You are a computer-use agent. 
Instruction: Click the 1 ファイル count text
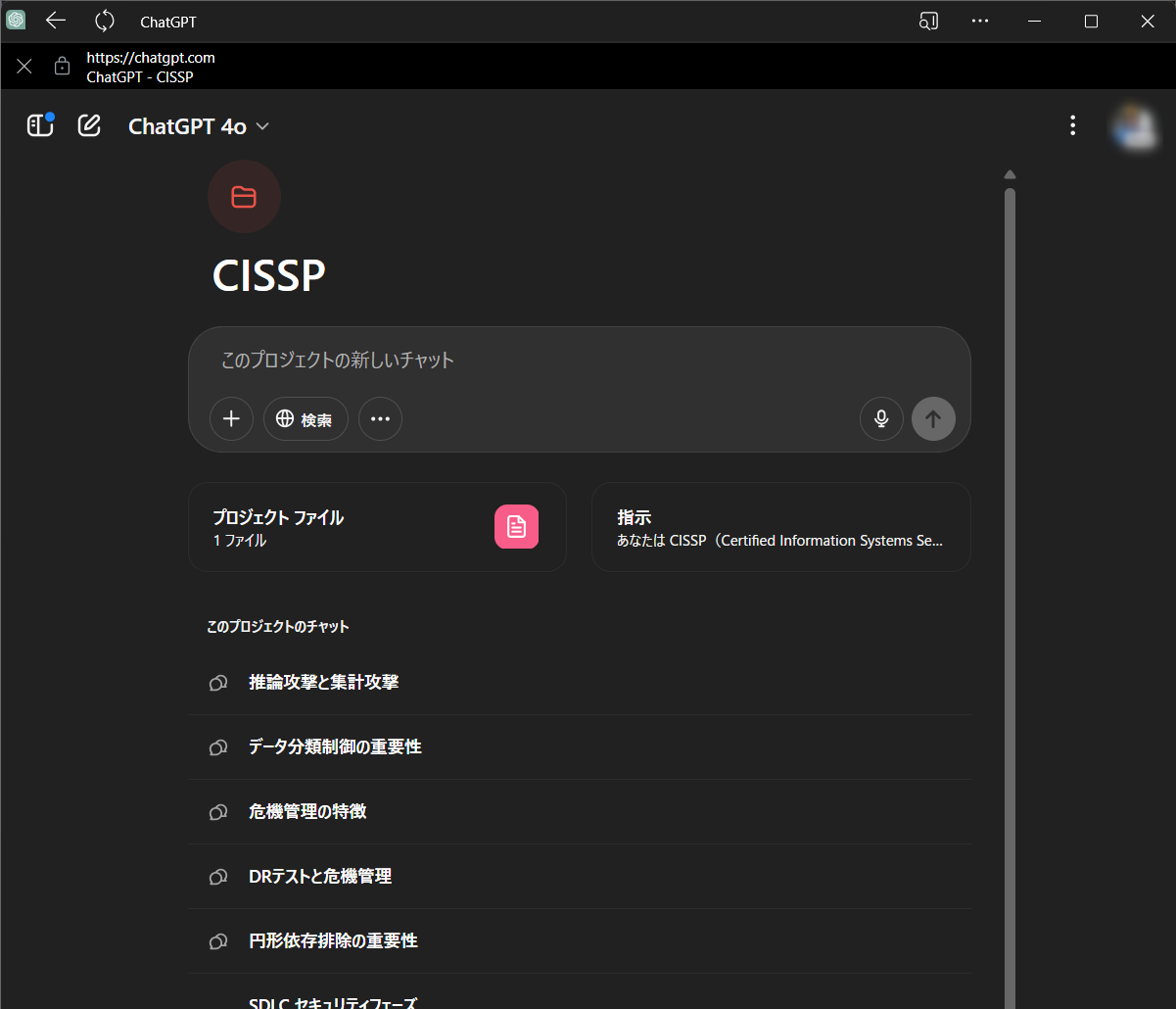click(x=240, y=541)
